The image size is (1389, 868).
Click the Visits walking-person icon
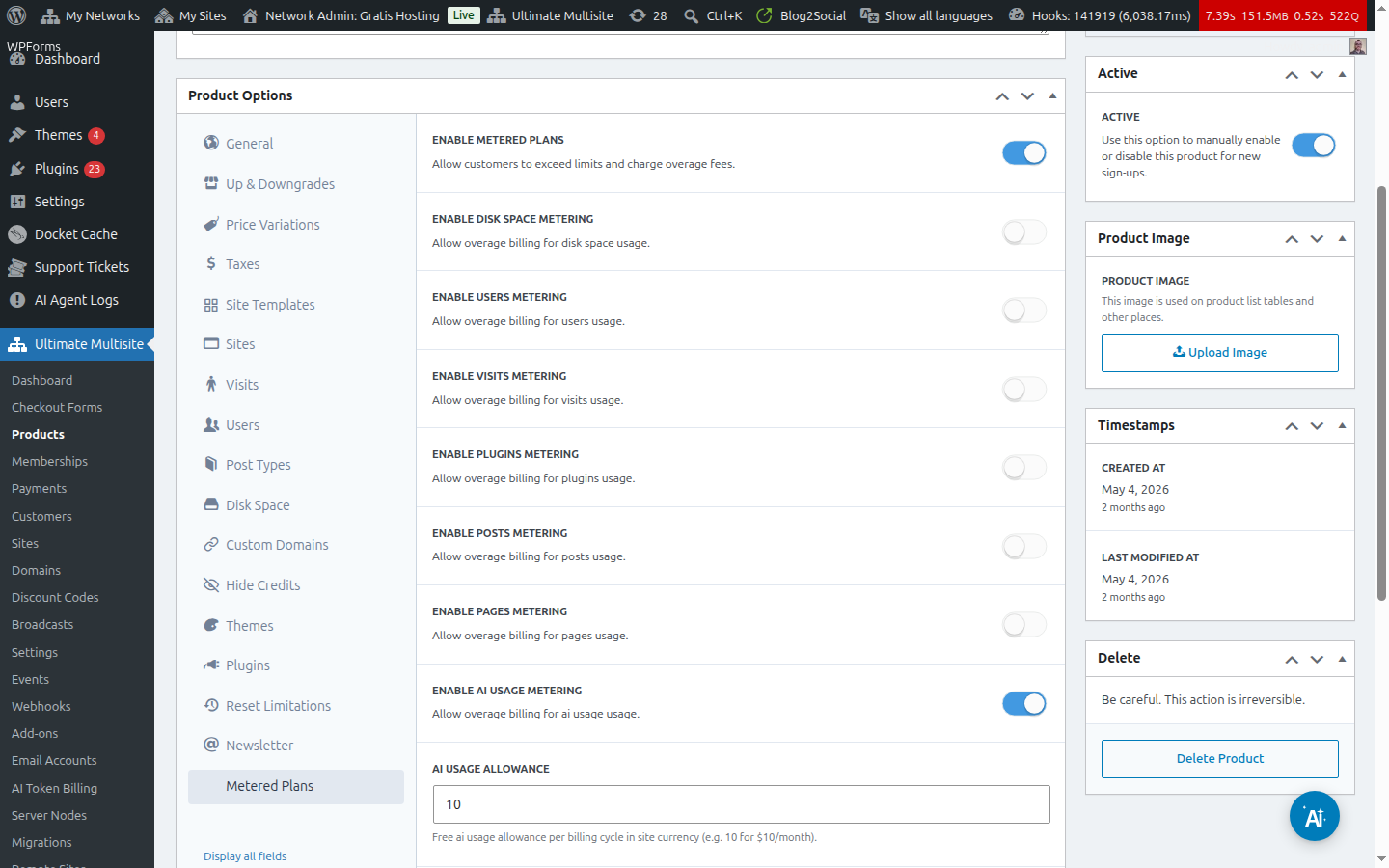pos(211,384)
